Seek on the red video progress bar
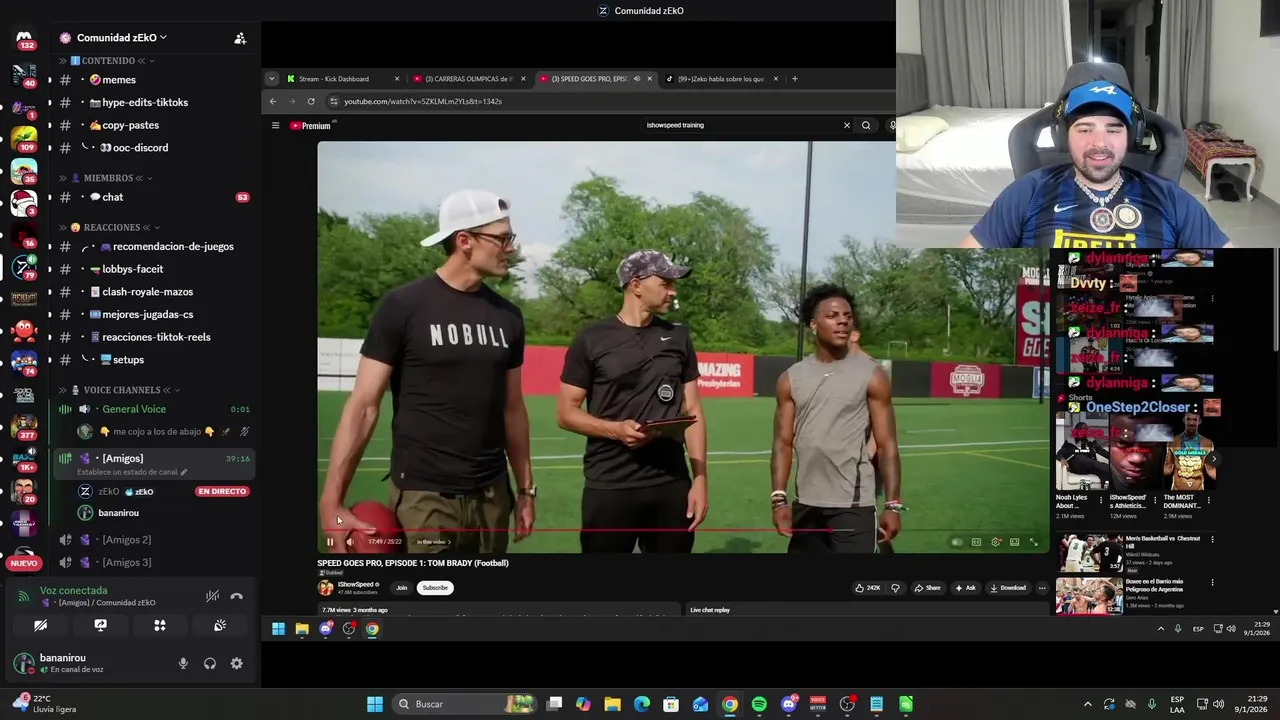This screenshot has width=1280, height=720. click(x=682, y=530)
